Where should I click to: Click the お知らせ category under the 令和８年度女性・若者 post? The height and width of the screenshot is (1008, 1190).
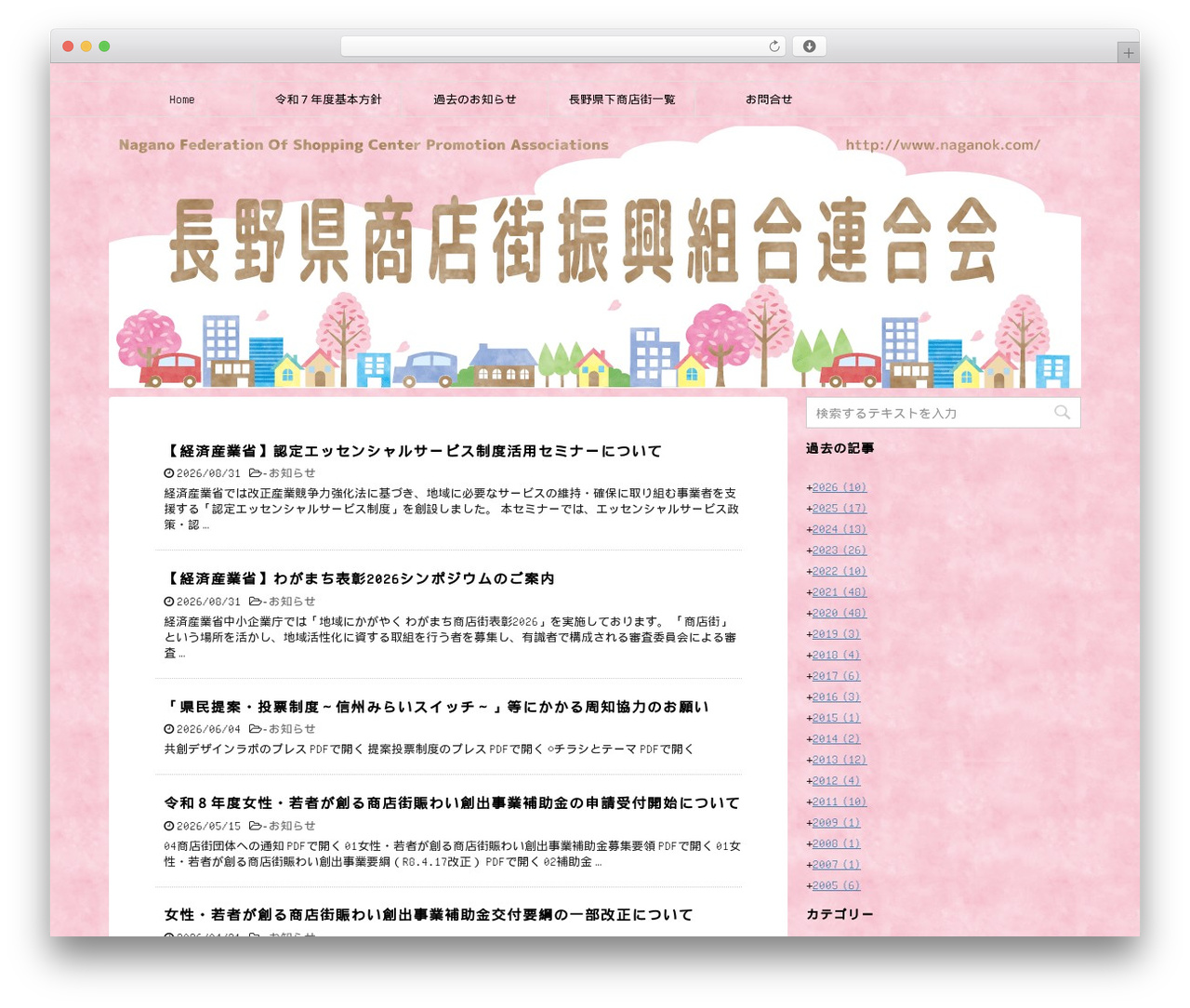coord(292,826)
